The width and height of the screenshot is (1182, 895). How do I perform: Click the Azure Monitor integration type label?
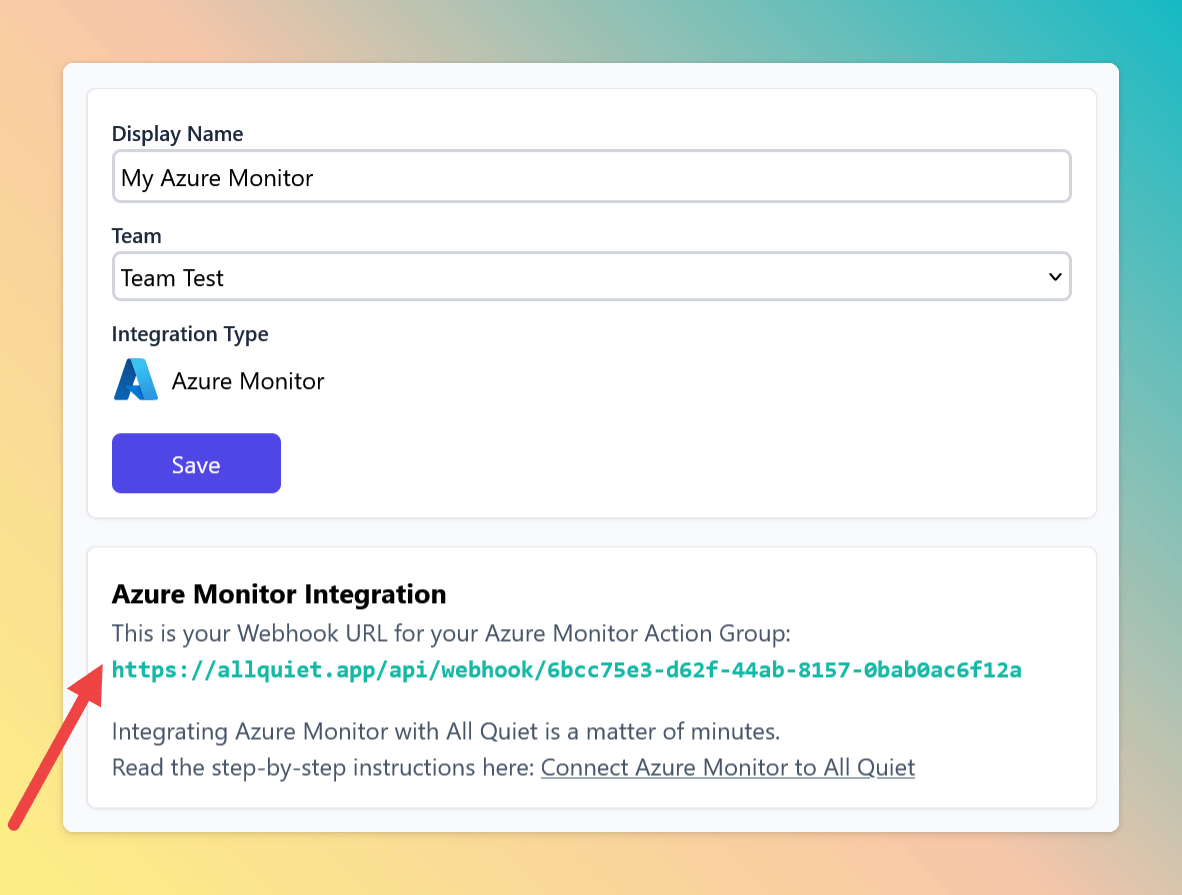tap(248, 381)
